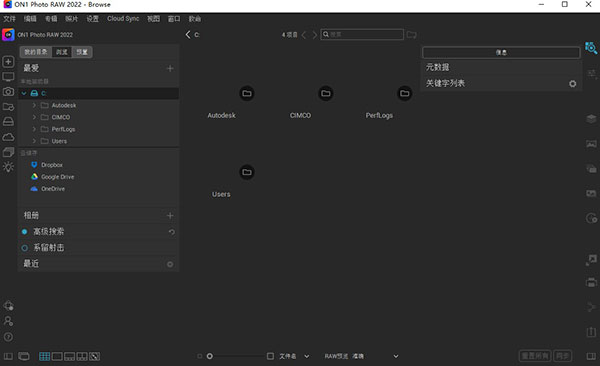The width and height of the screenshot is (600, 366).
Task: Open the help question-mark icon
Action: [x=8, y=337]
